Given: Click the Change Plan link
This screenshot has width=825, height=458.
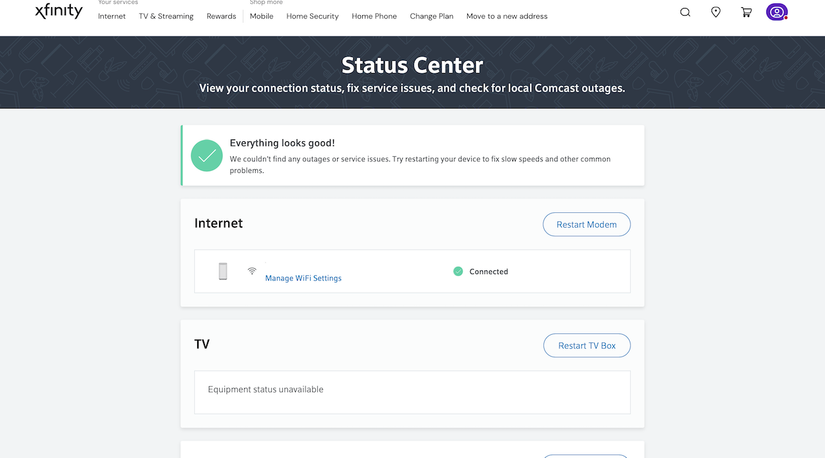Looking at the screenshot, I should tap(431, 16).
